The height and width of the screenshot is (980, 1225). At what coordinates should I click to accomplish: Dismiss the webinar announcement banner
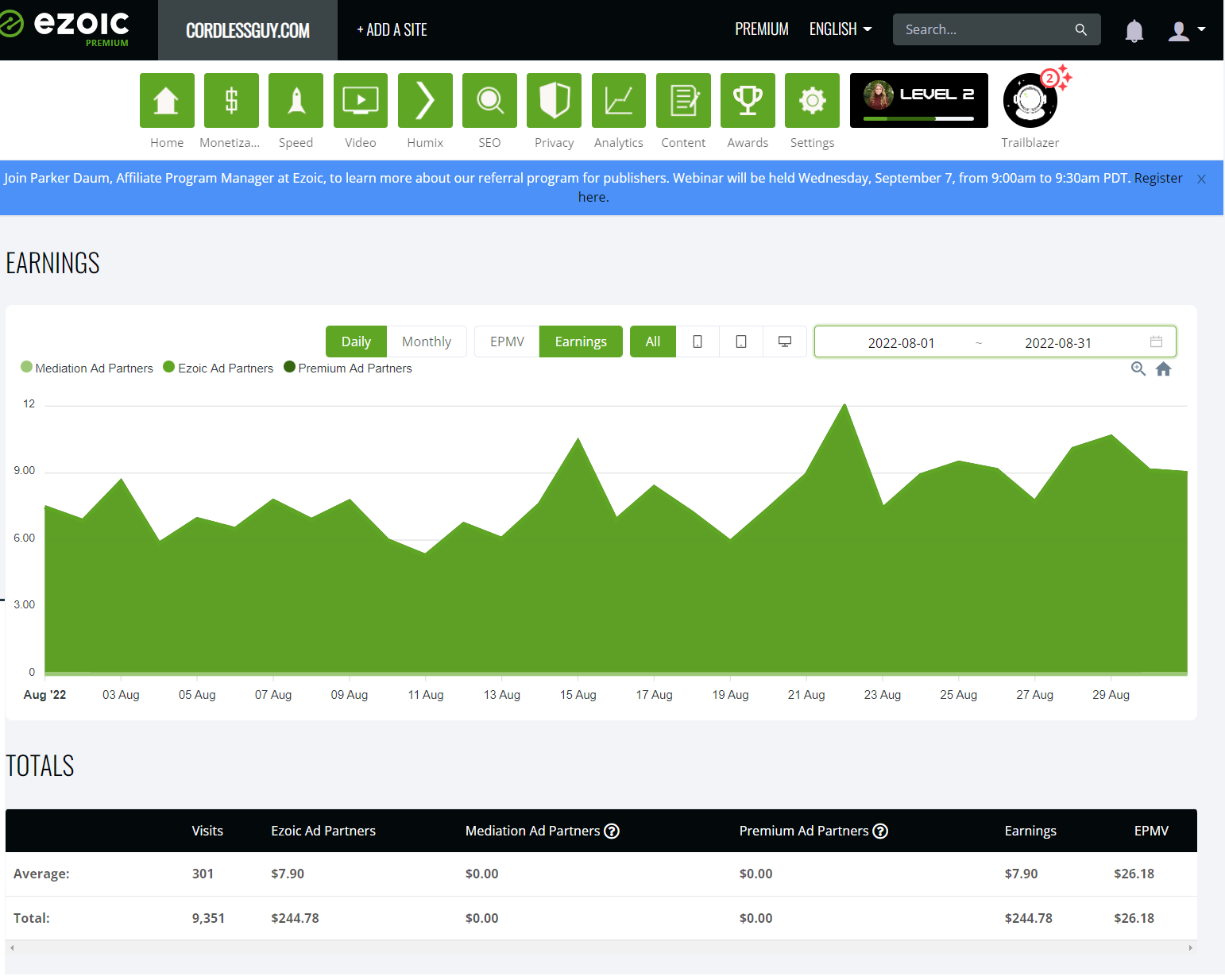pyautogui.click(x=1201, y=179)
